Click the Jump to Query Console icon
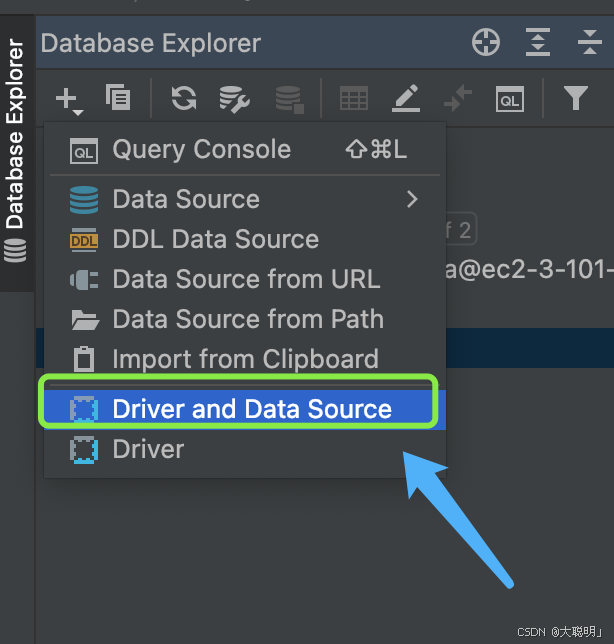 coord(510,98)
